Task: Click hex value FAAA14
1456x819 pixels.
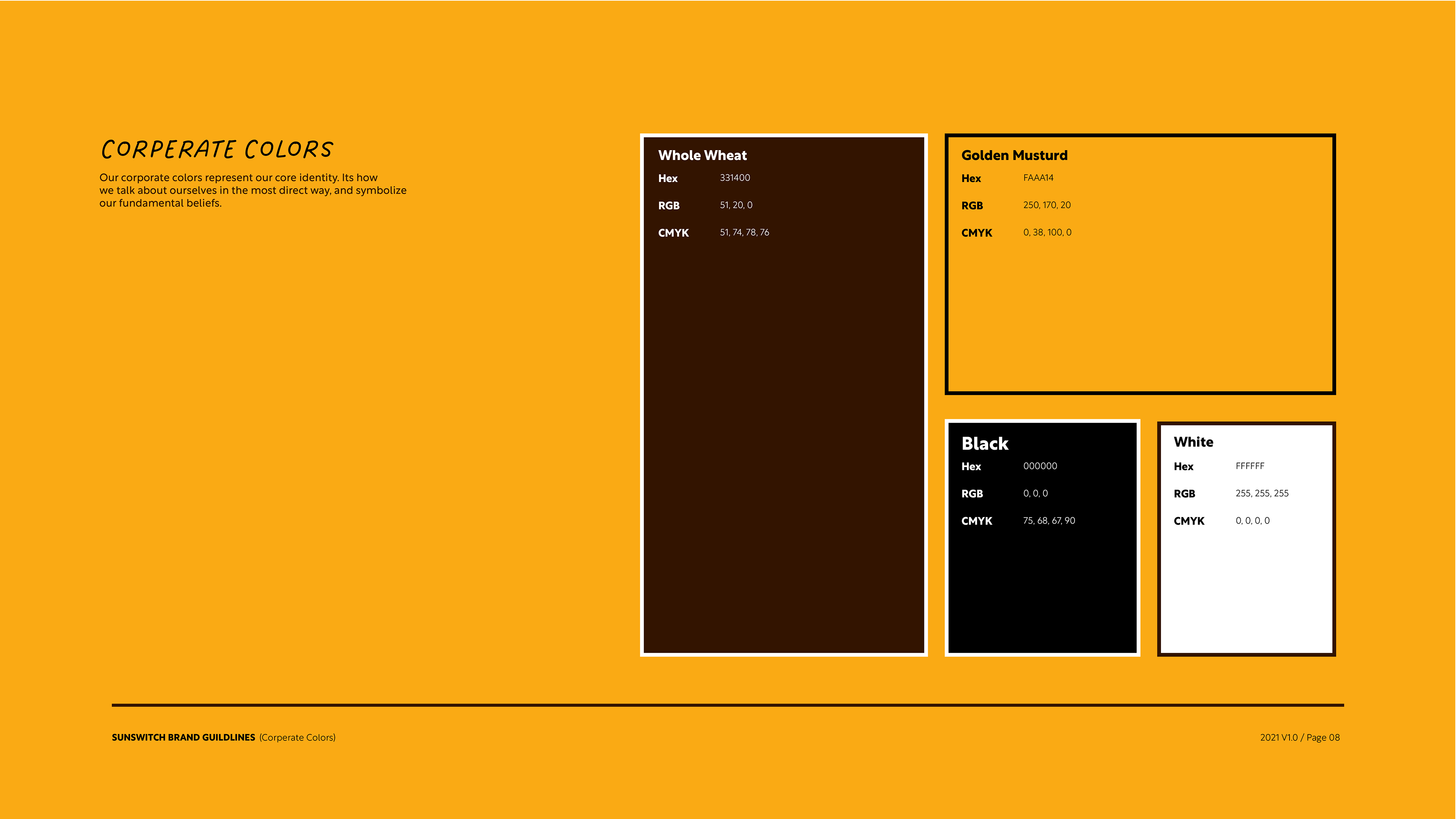Action: pyautogui.click(x=1038, y=177)
